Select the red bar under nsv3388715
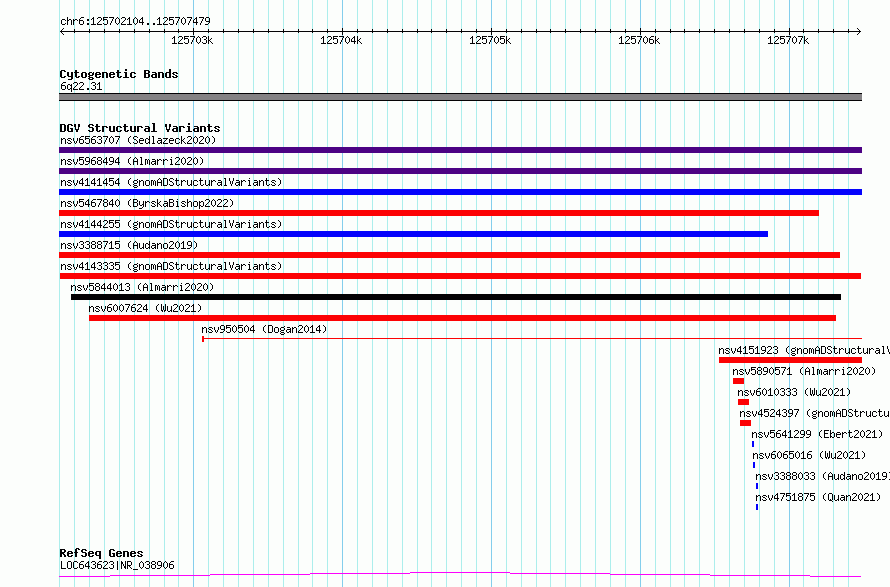890x587 pixels. pos(450,255)
